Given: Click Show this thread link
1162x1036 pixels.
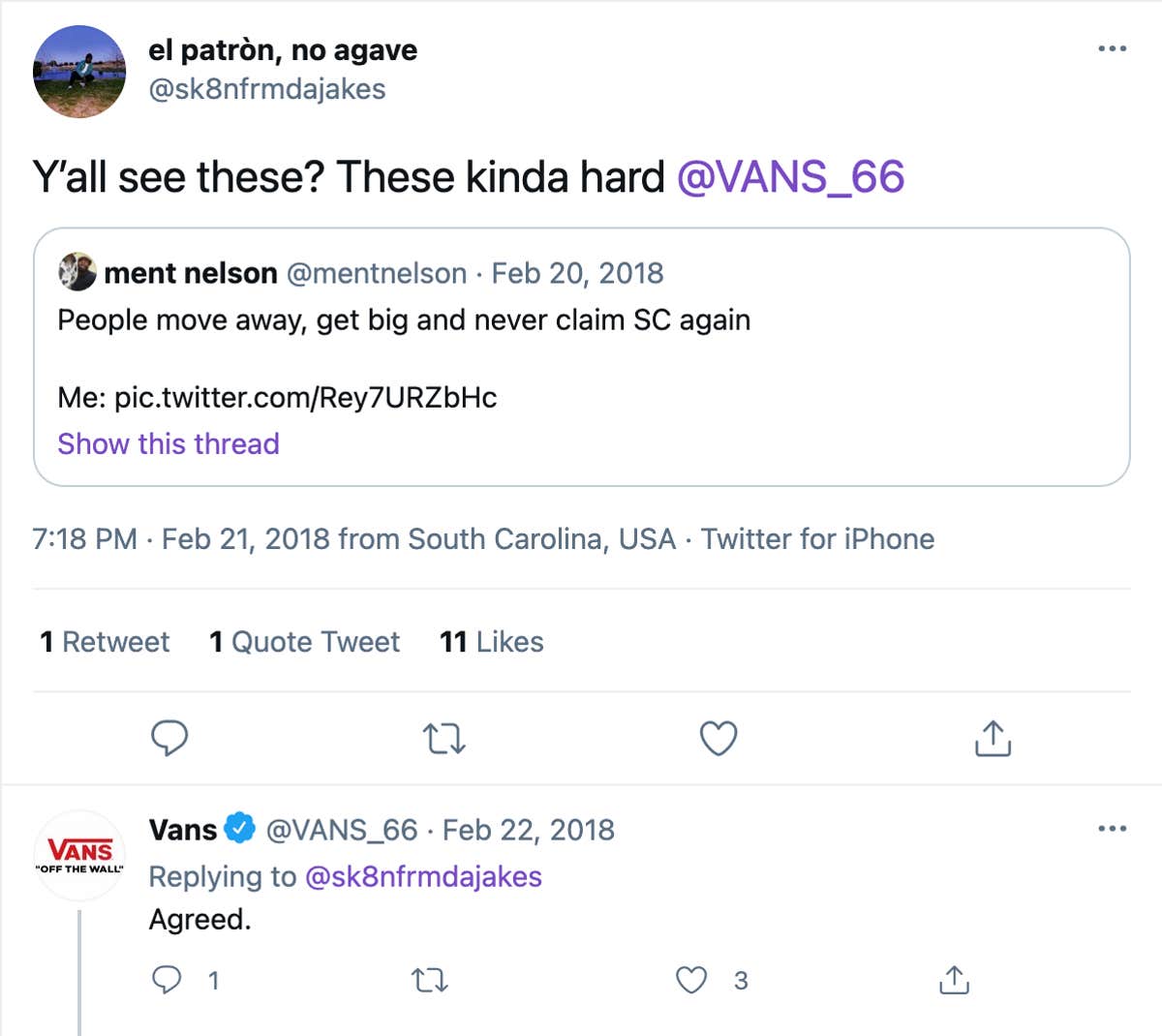Looking at the screenshot, I should coord(168,443).
